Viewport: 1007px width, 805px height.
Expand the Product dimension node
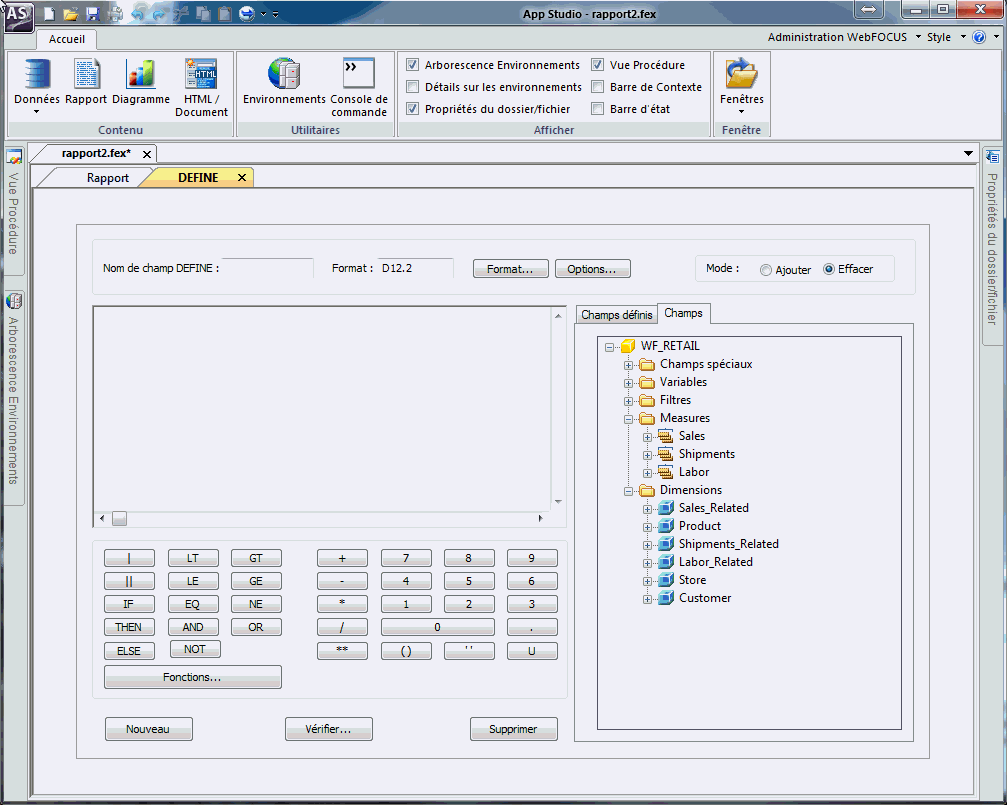(647, 527)
